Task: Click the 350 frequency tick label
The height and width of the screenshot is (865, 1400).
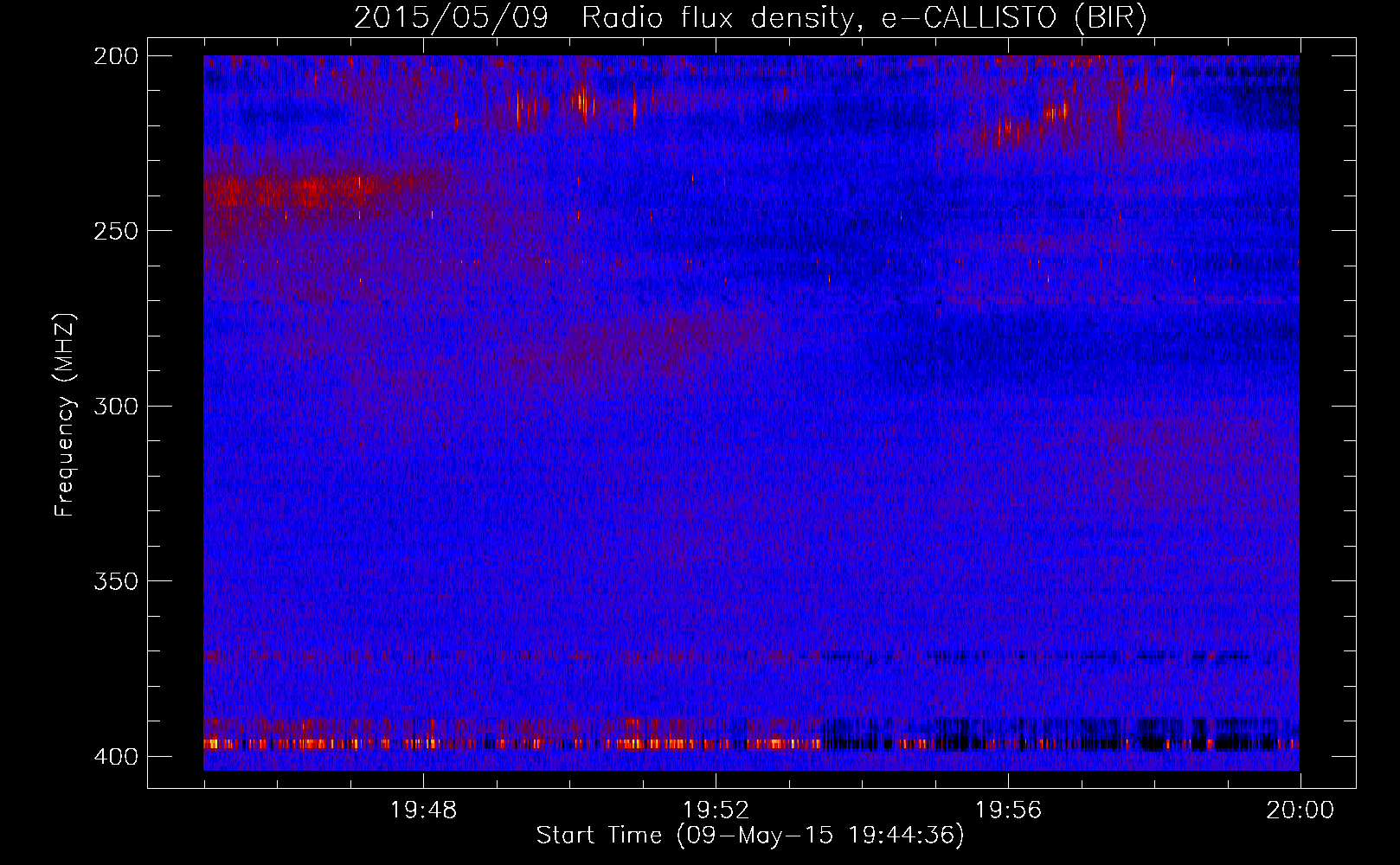Action: 116,580
